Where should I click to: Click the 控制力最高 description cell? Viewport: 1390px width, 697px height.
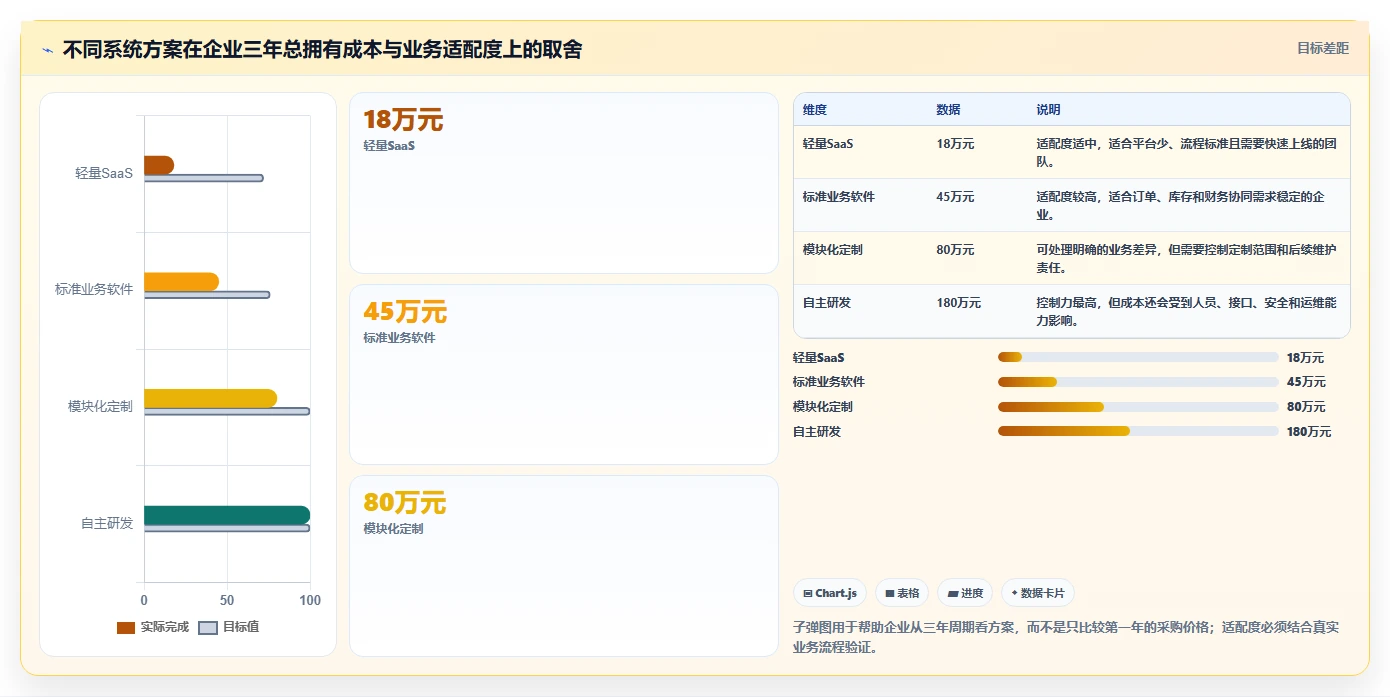coord(1187,311)
